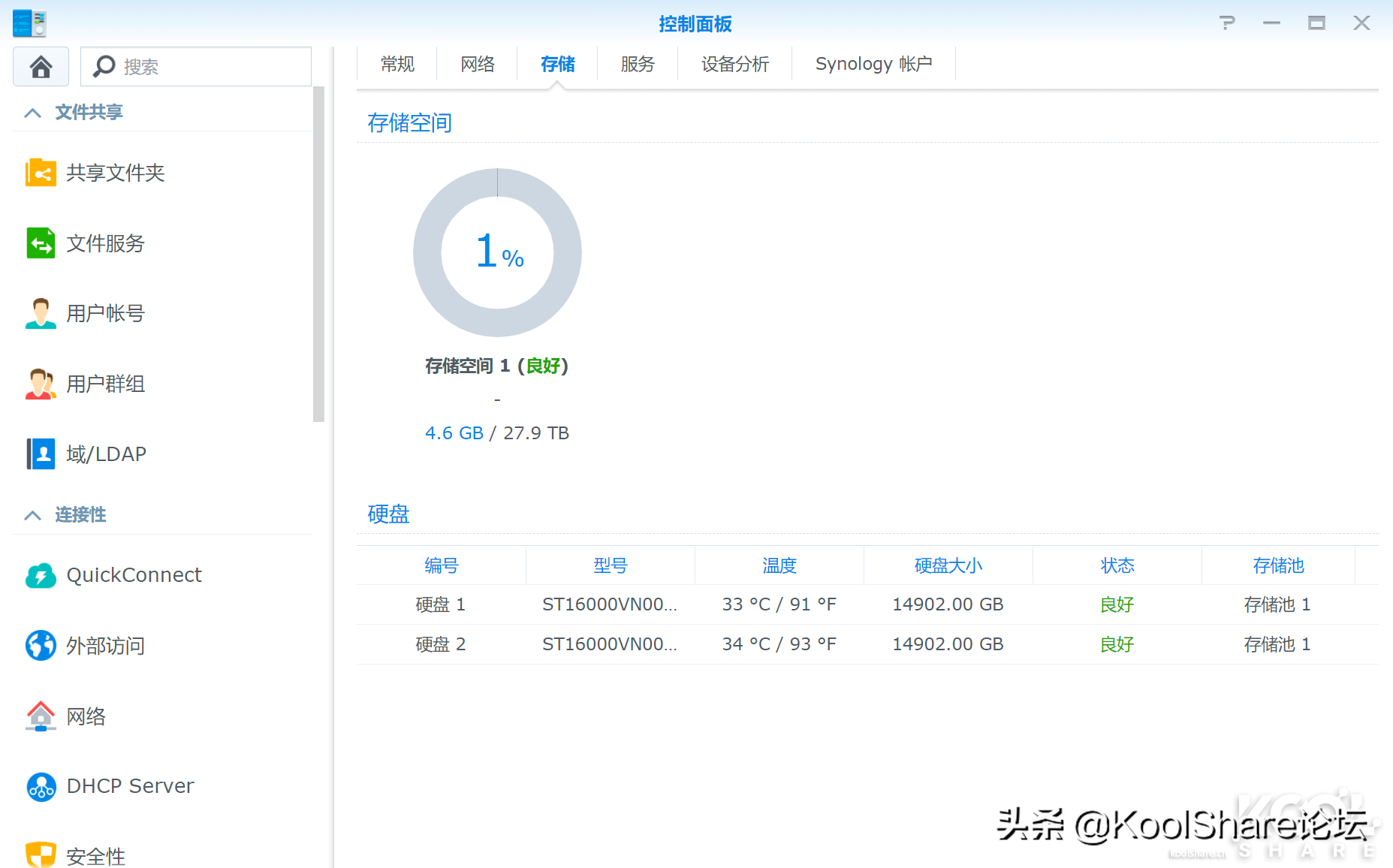Click the sidebar vertical scrollbar
This screenshot has height=868, width=1393.
tap(318, 255)
